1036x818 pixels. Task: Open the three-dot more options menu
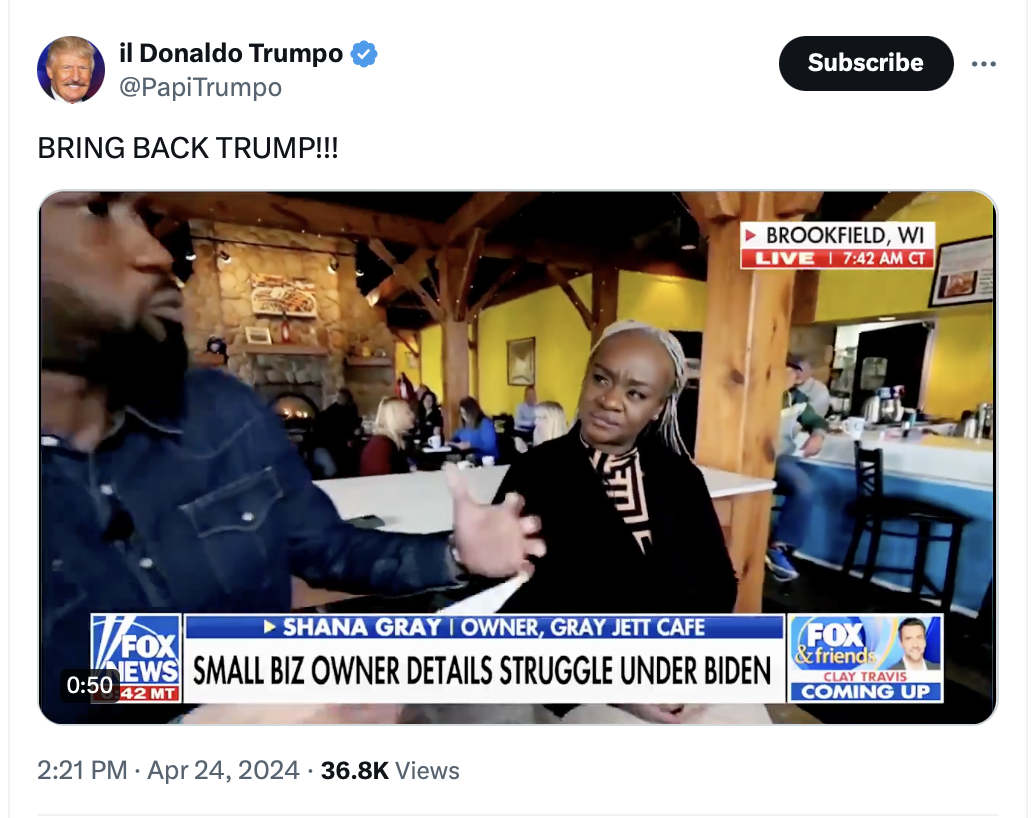pyautogui.click(x=983, y=63)
